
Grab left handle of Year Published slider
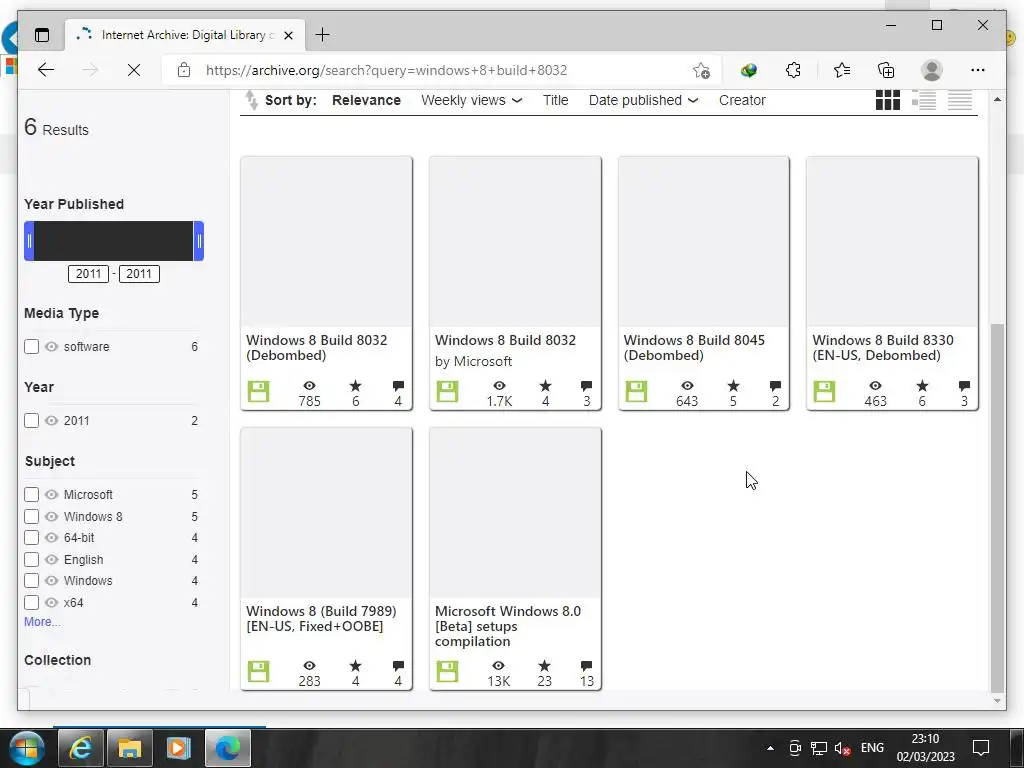29,241
